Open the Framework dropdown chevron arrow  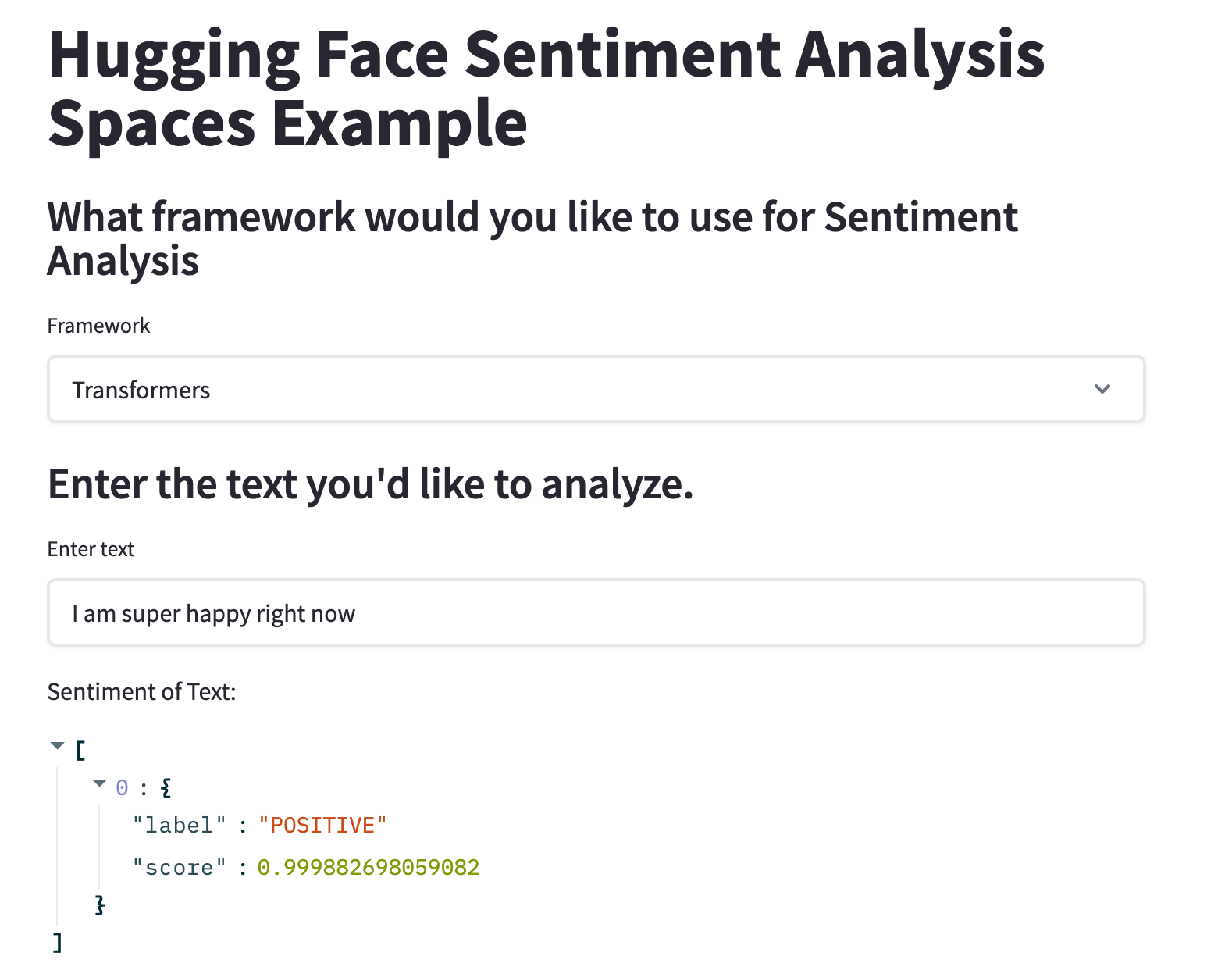(1102, 389)
